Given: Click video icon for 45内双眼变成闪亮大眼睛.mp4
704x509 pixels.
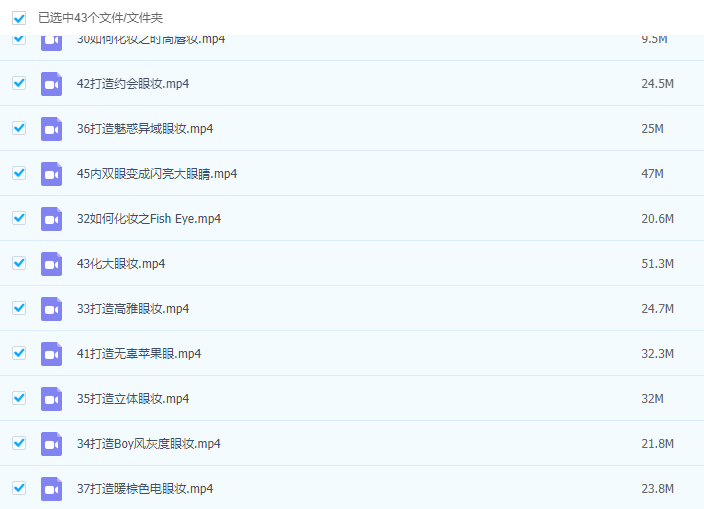Looking at the screenshot, I should [51, 174].
